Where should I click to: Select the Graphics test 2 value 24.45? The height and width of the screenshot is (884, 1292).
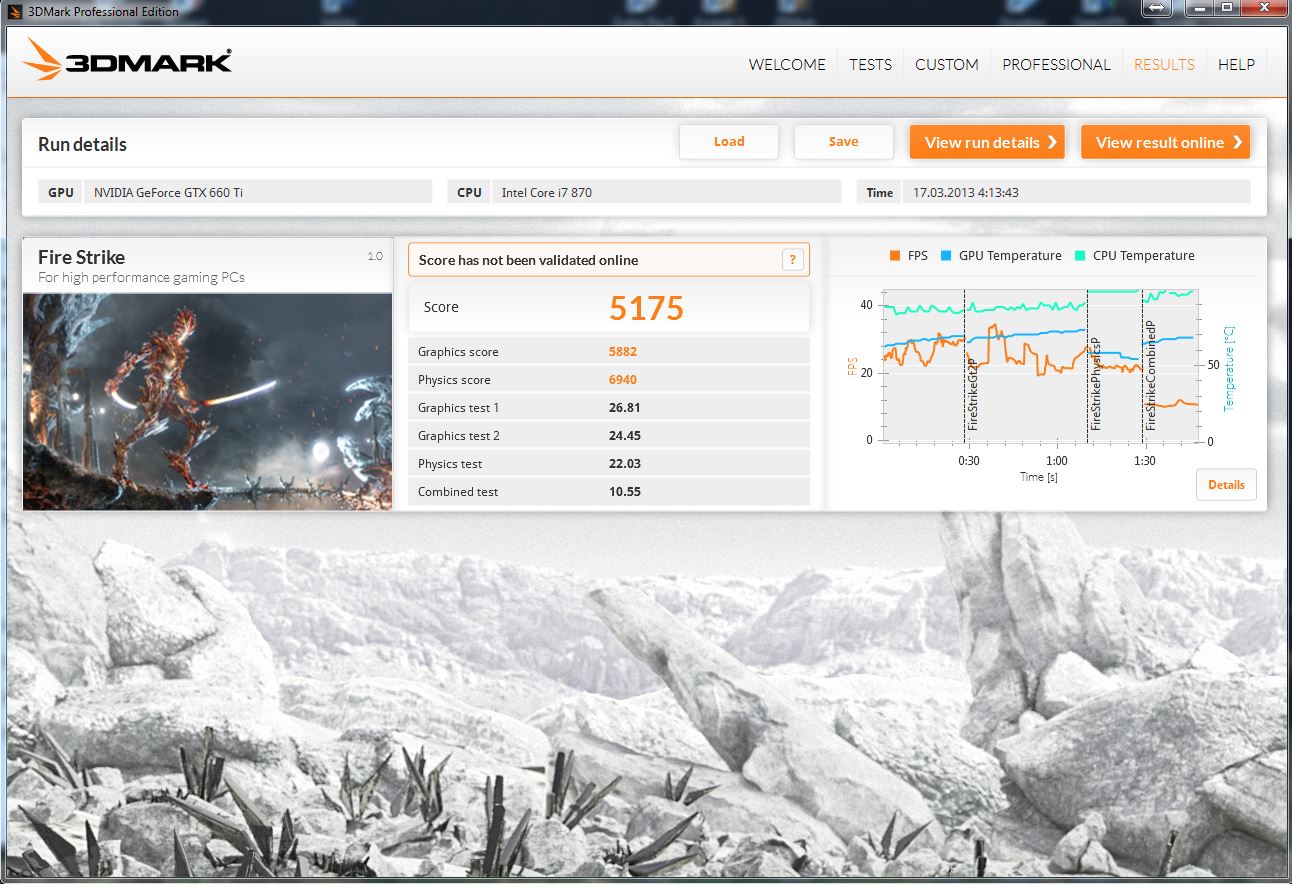pos(625,436)
